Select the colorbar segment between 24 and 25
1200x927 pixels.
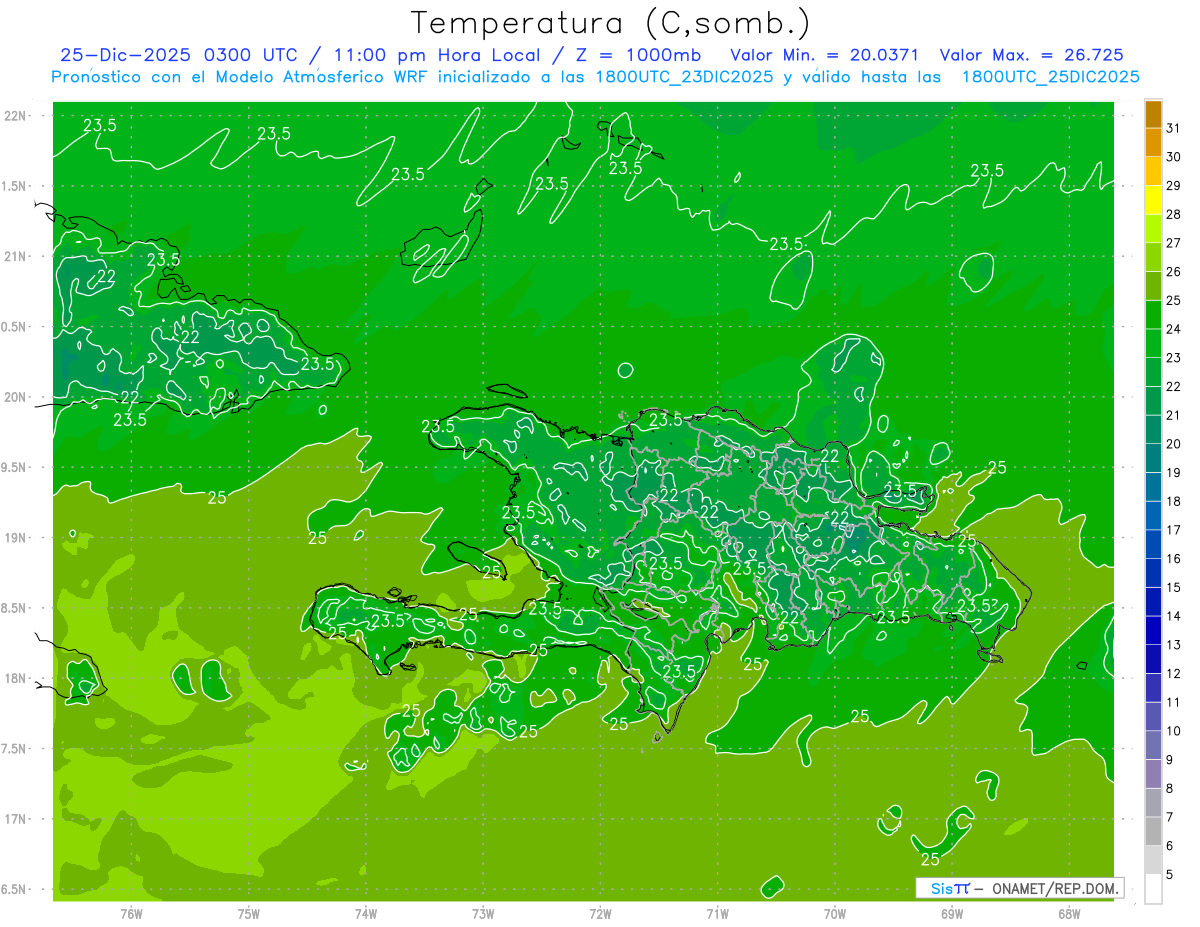point(1153,314)
